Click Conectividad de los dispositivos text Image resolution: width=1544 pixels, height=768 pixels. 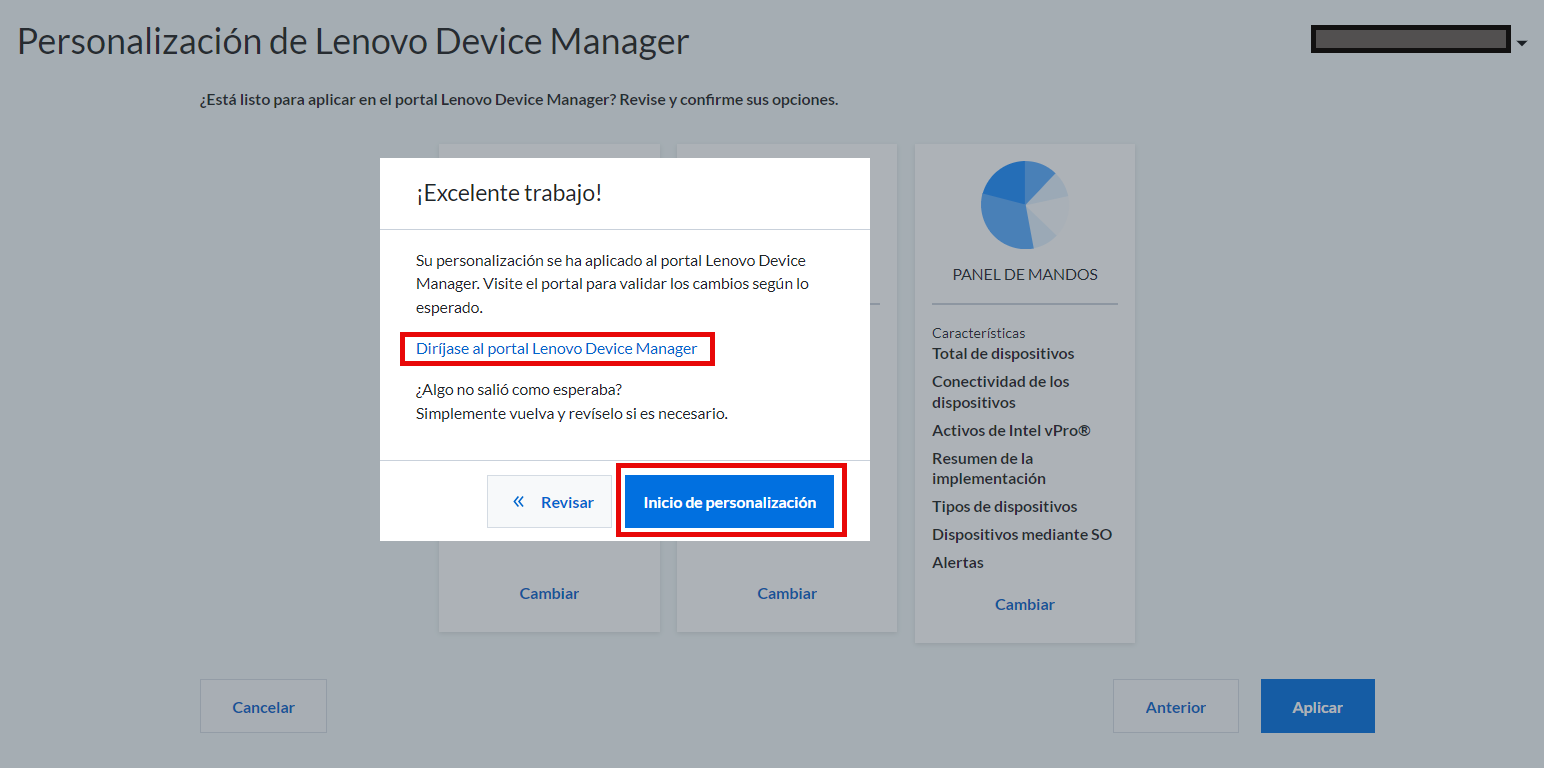click(1001, 392)
